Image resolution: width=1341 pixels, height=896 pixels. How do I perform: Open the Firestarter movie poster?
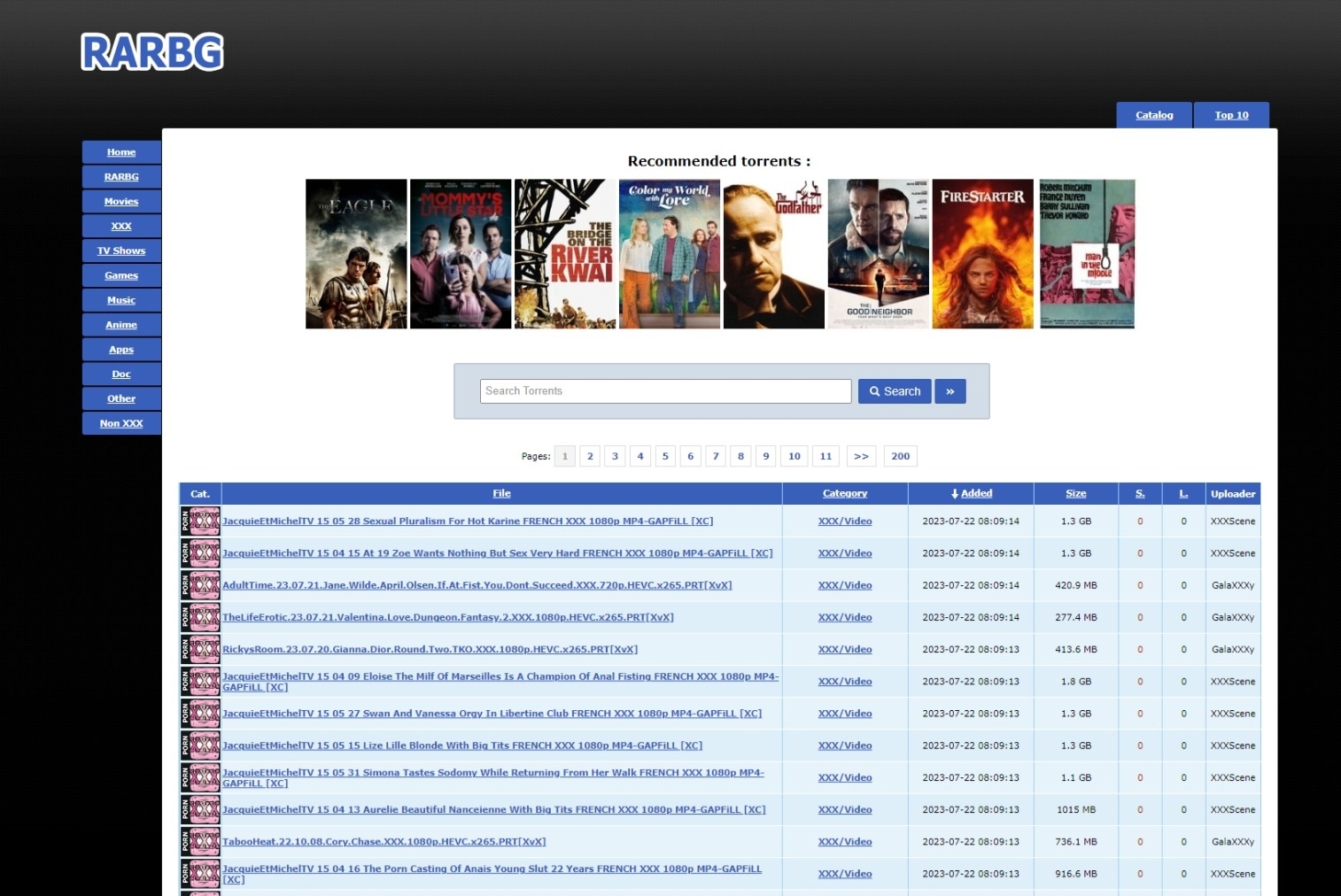982,254
